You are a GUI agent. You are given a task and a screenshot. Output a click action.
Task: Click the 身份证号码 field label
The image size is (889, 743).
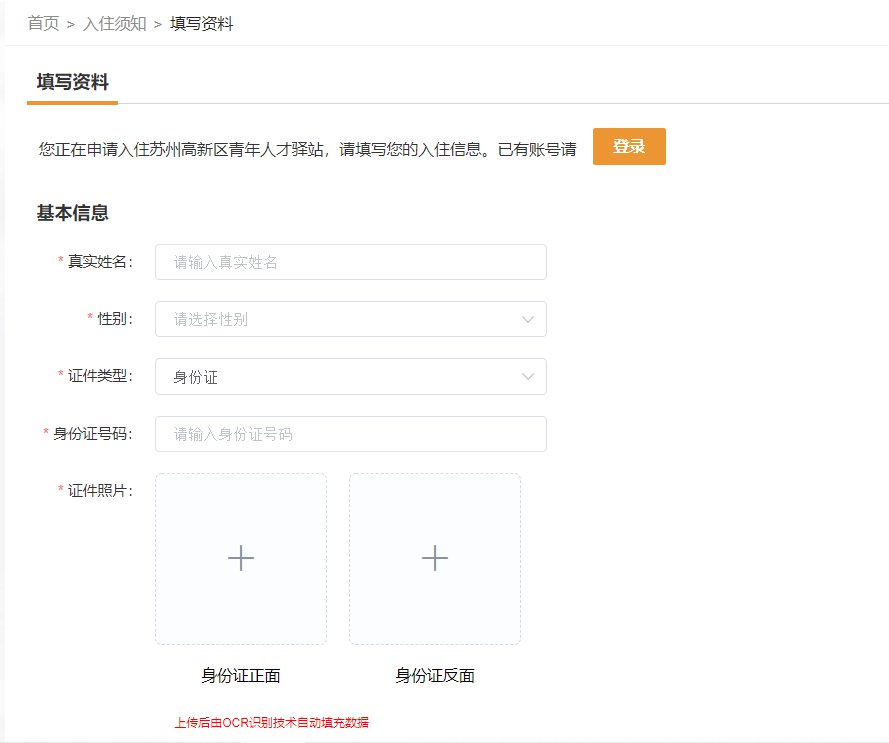click(x=93, y=434)
